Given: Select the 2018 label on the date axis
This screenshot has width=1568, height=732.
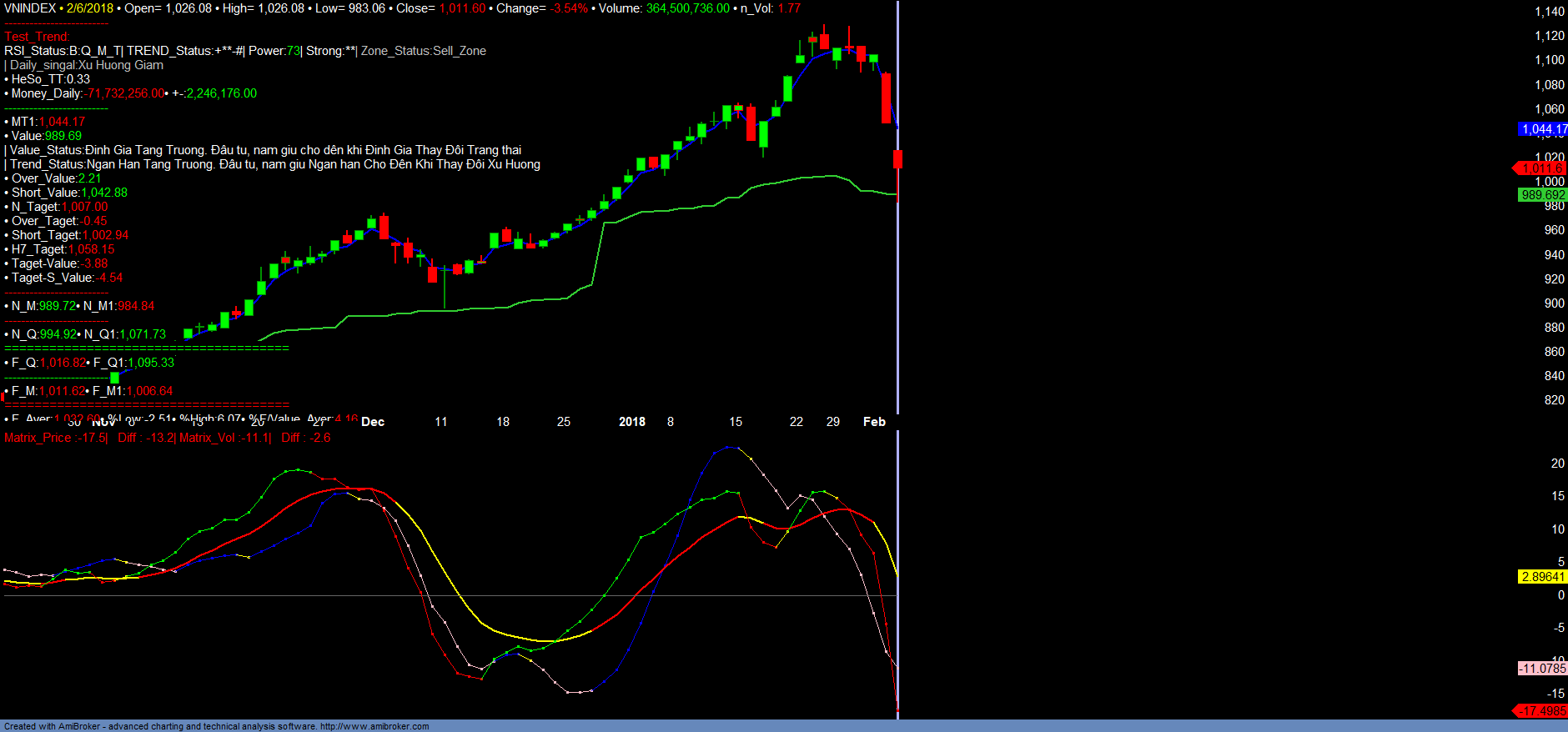Looking at the screenshot, I should pos(632,422).
